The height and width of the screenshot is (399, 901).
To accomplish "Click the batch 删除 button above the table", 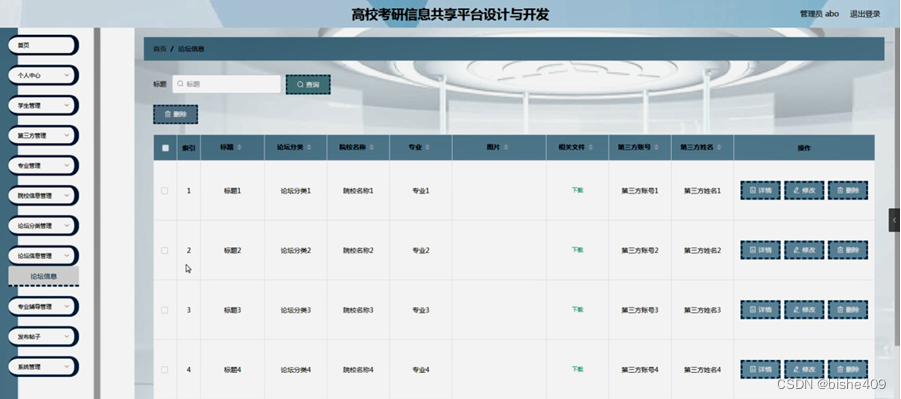I will coord(175,114).
